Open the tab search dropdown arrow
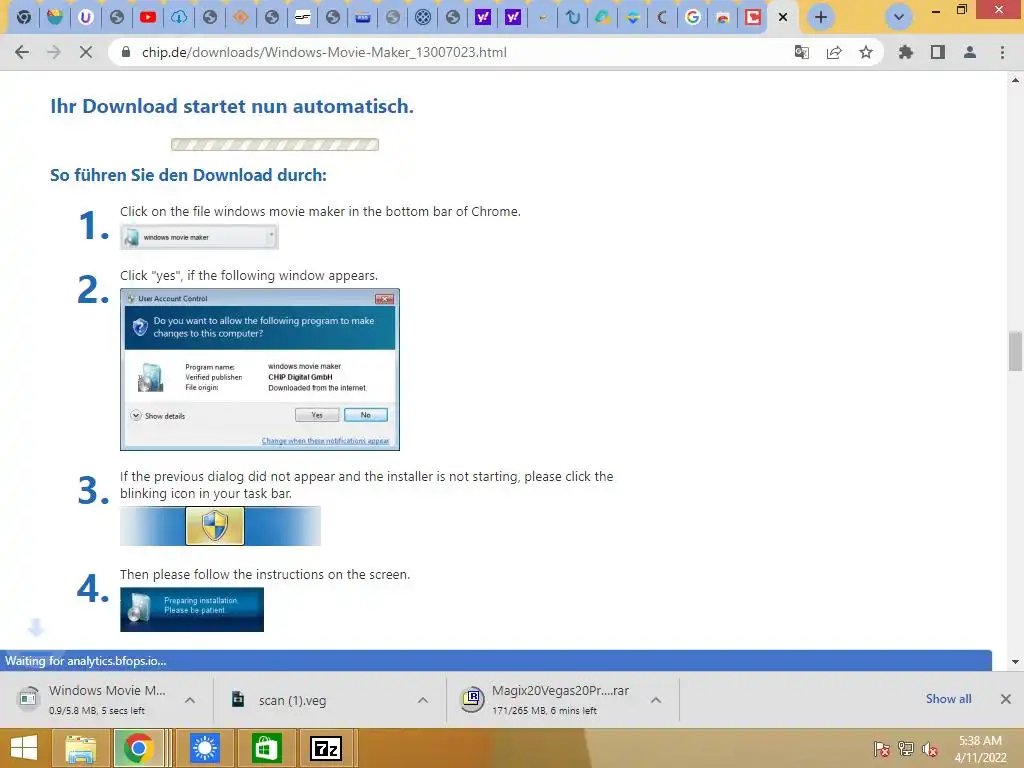 coord(899,17)
